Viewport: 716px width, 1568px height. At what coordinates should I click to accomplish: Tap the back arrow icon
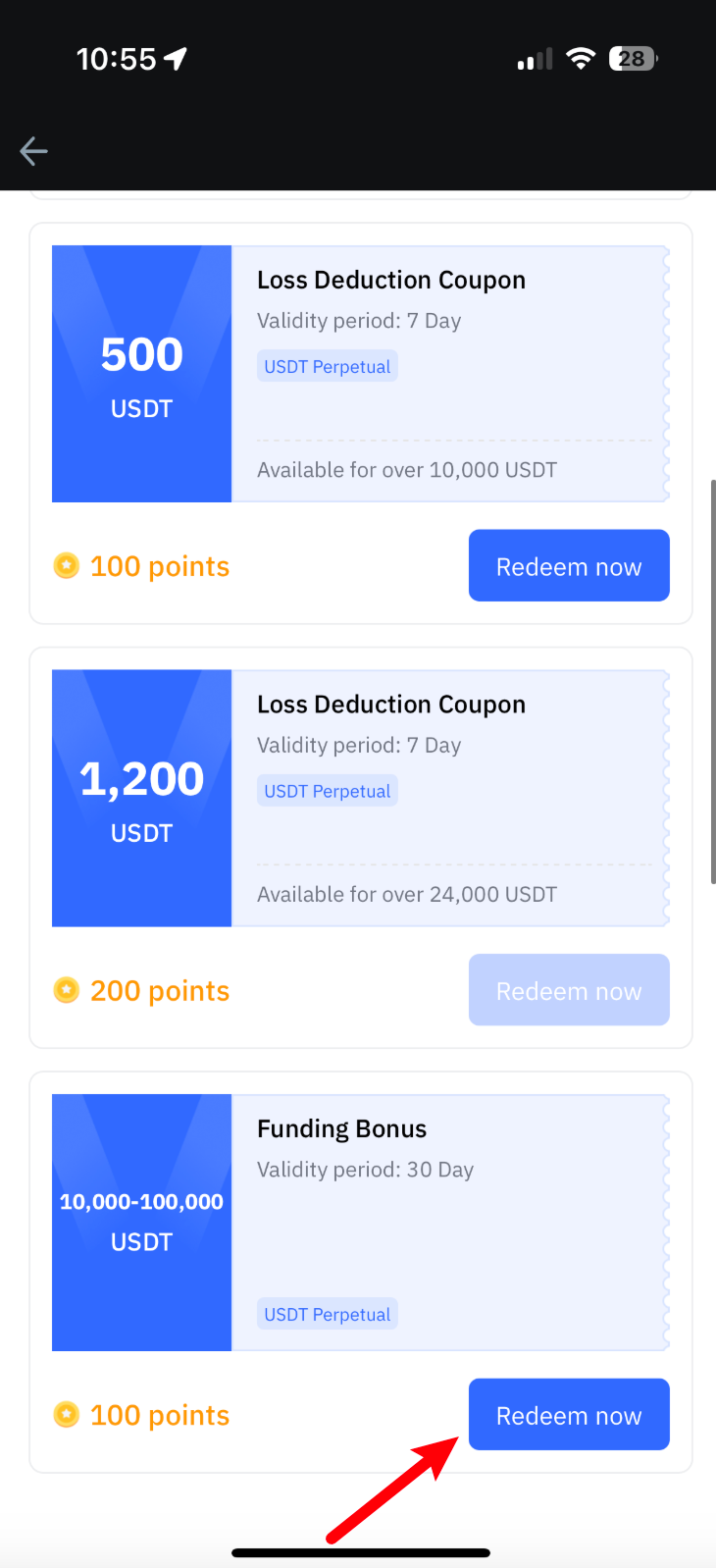point(34,151)
